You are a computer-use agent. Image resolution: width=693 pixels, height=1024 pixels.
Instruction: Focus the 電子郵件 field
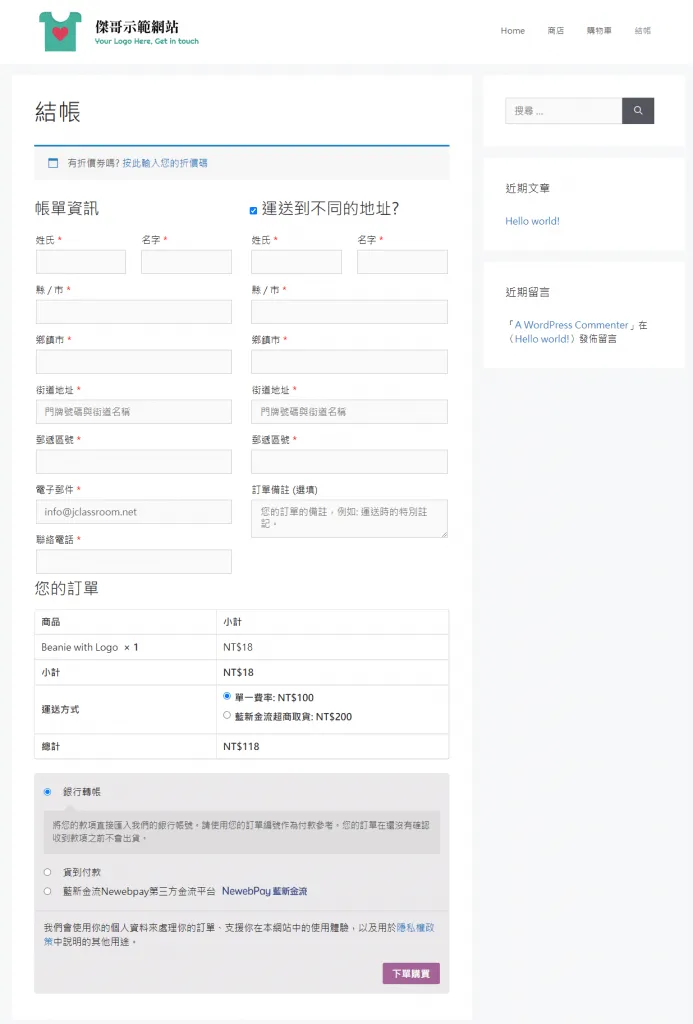tap(134, 511)
